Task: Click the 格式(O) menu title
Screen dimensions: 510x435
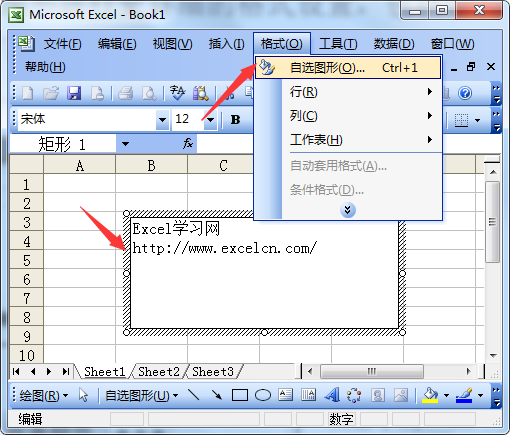Action: (282, 44)
